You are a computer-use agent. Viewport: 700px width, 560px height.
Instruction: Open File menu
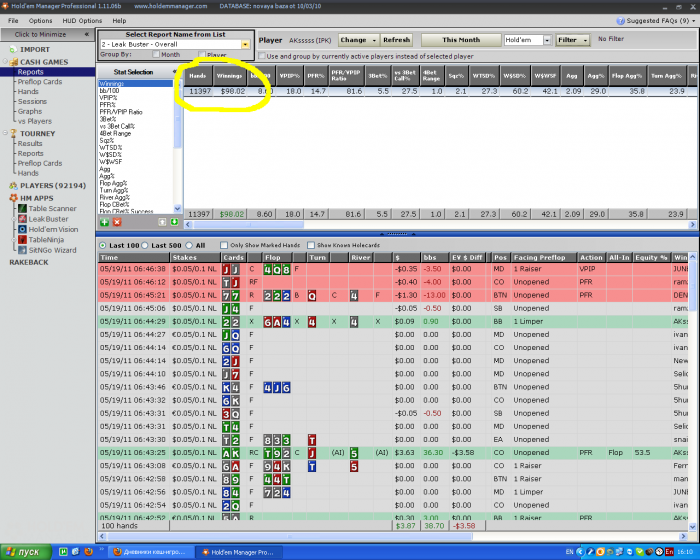point(13,21)
